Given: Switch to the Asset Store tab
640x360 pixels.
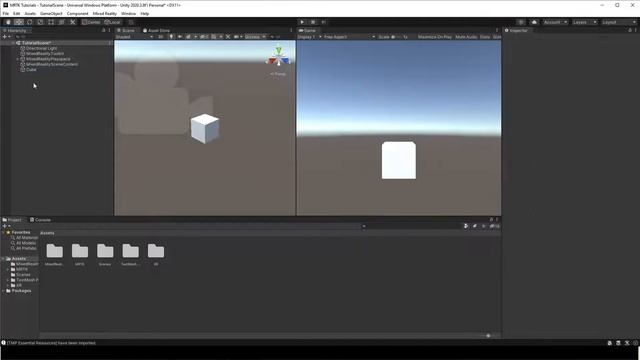Looking at the screenshot, I should coord(156,31).
